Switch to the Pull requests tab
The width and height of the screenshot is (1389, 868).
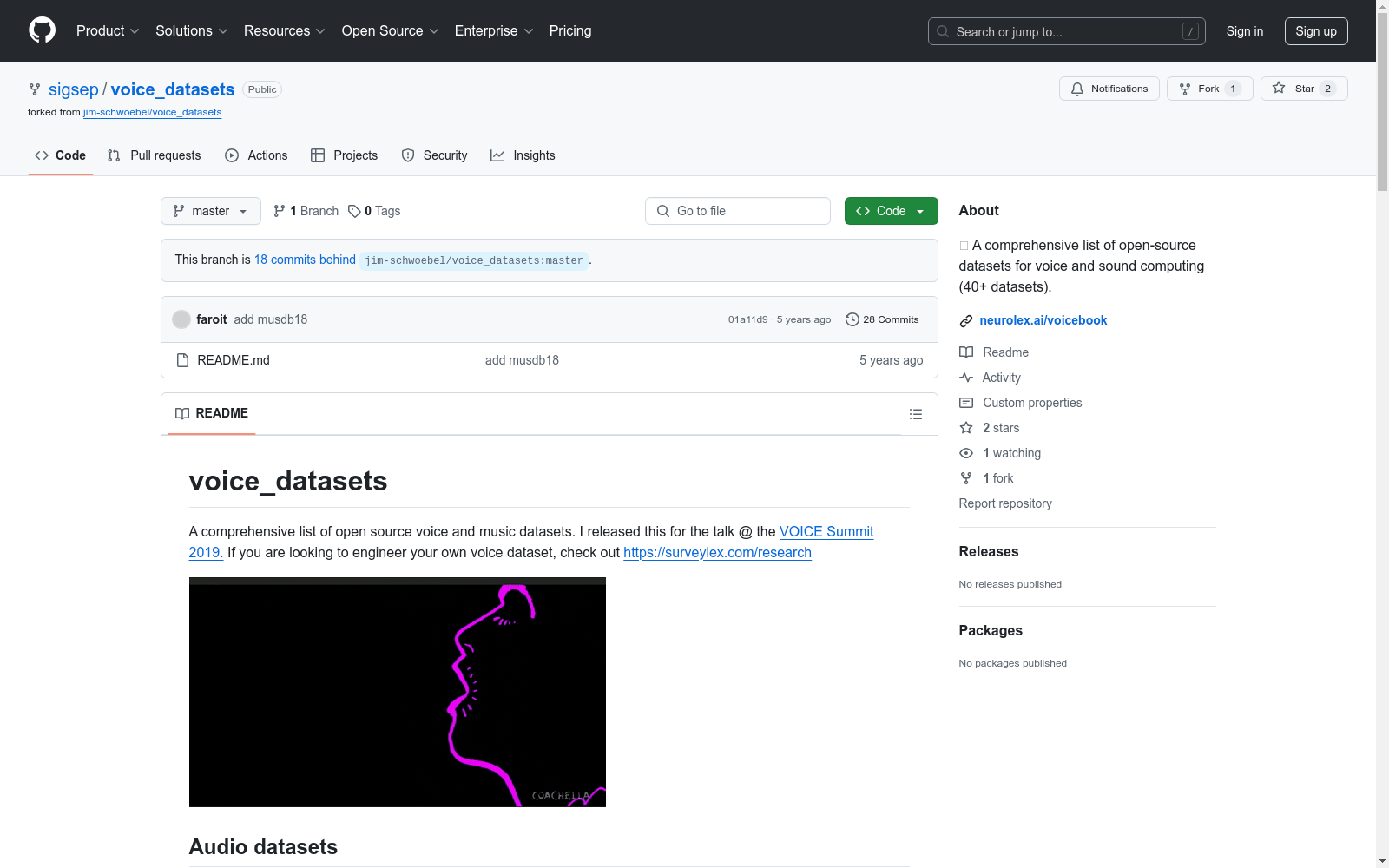tap(154, 155)
